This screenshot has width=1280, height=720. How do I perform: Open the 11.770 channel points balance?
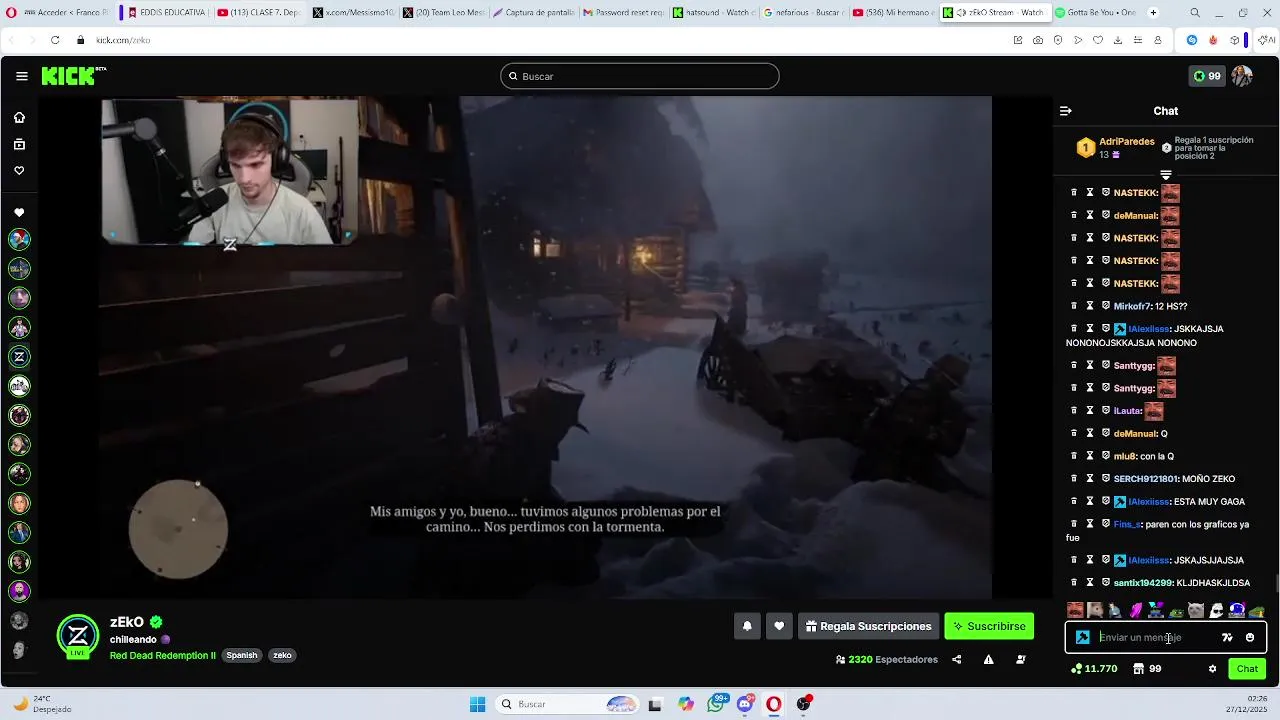pyautogui.click(x=1094, y=669)
